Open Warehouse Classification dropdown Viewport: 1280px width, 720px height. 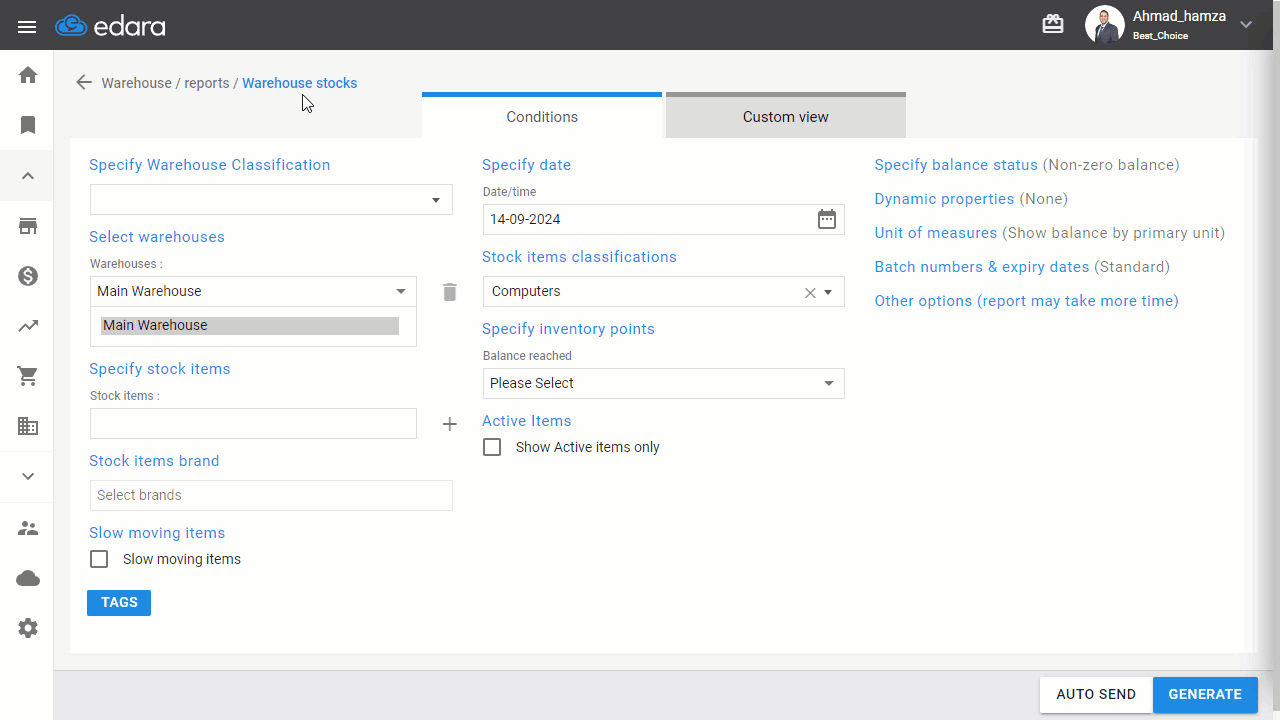[271, 200]
